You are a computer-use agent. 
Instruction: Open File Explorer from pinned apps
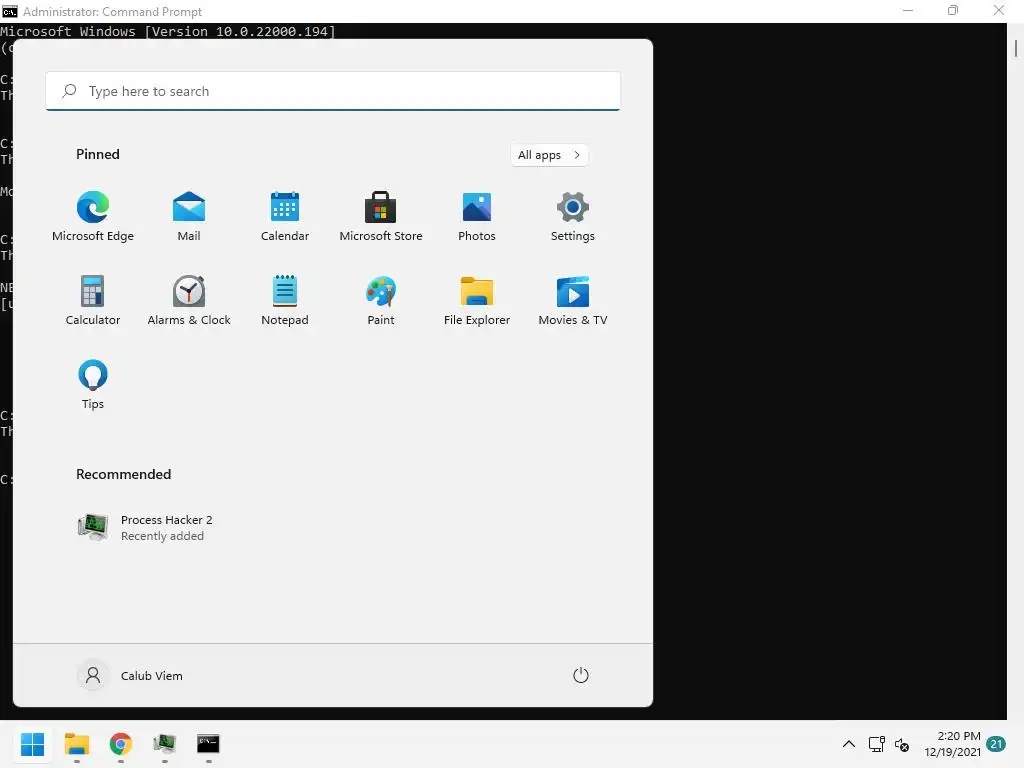(477, 300)
